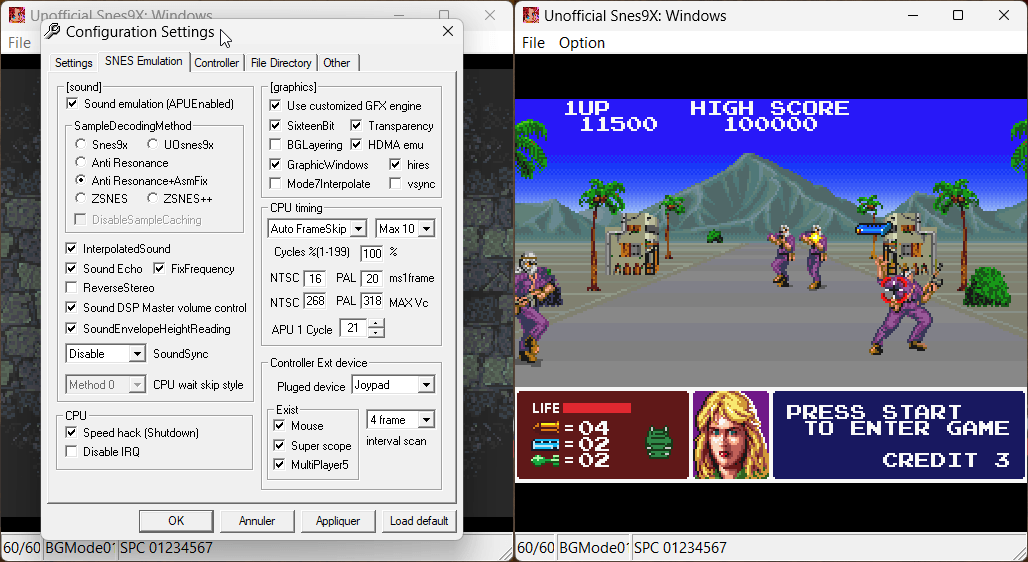This screenshot has width=1028, height=562.
Task: Disable Sound Echo checkbox
Action: (71, 268)
